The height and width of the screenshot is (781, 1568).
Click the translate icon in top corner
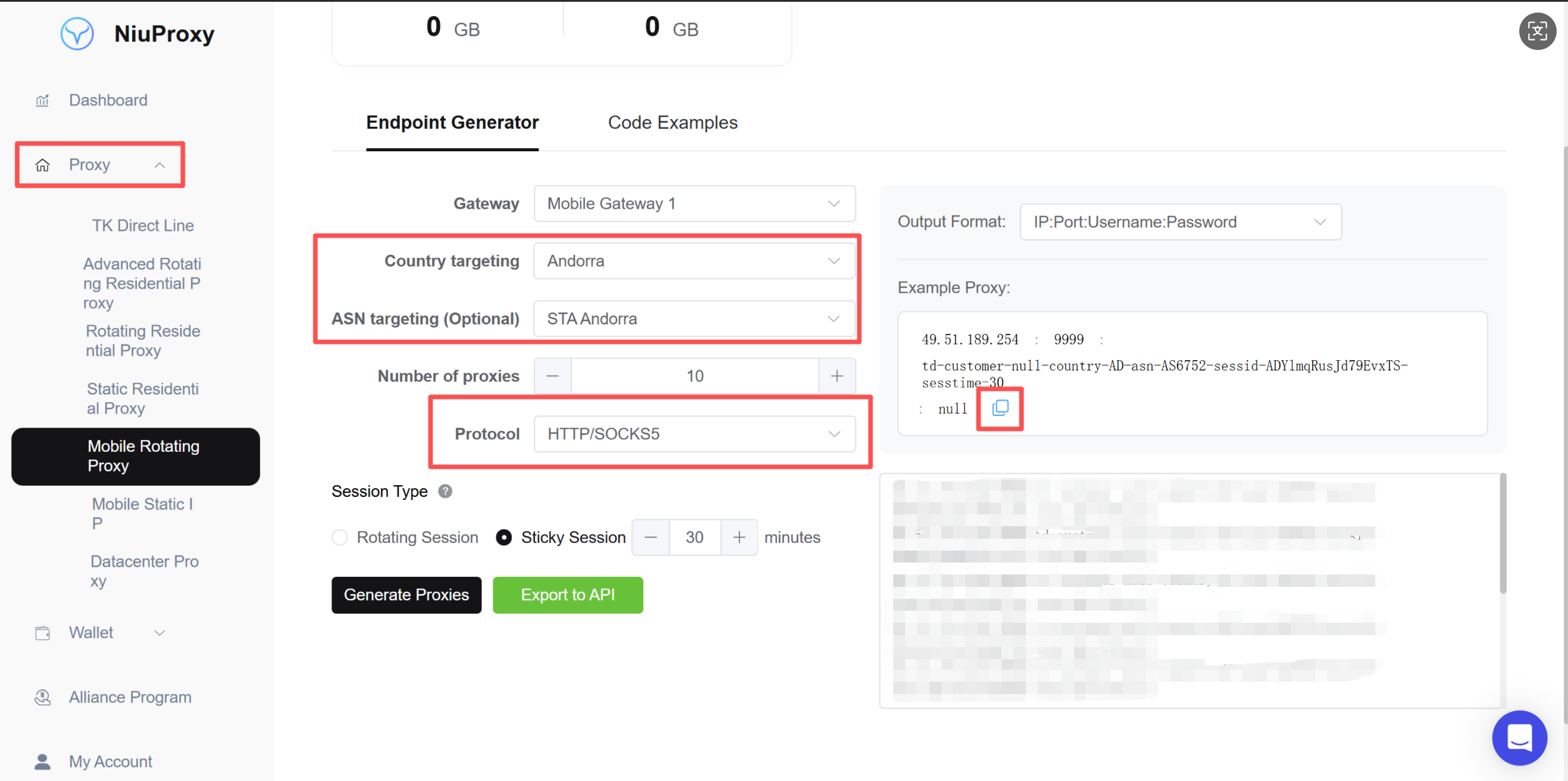coord(1537,31)
